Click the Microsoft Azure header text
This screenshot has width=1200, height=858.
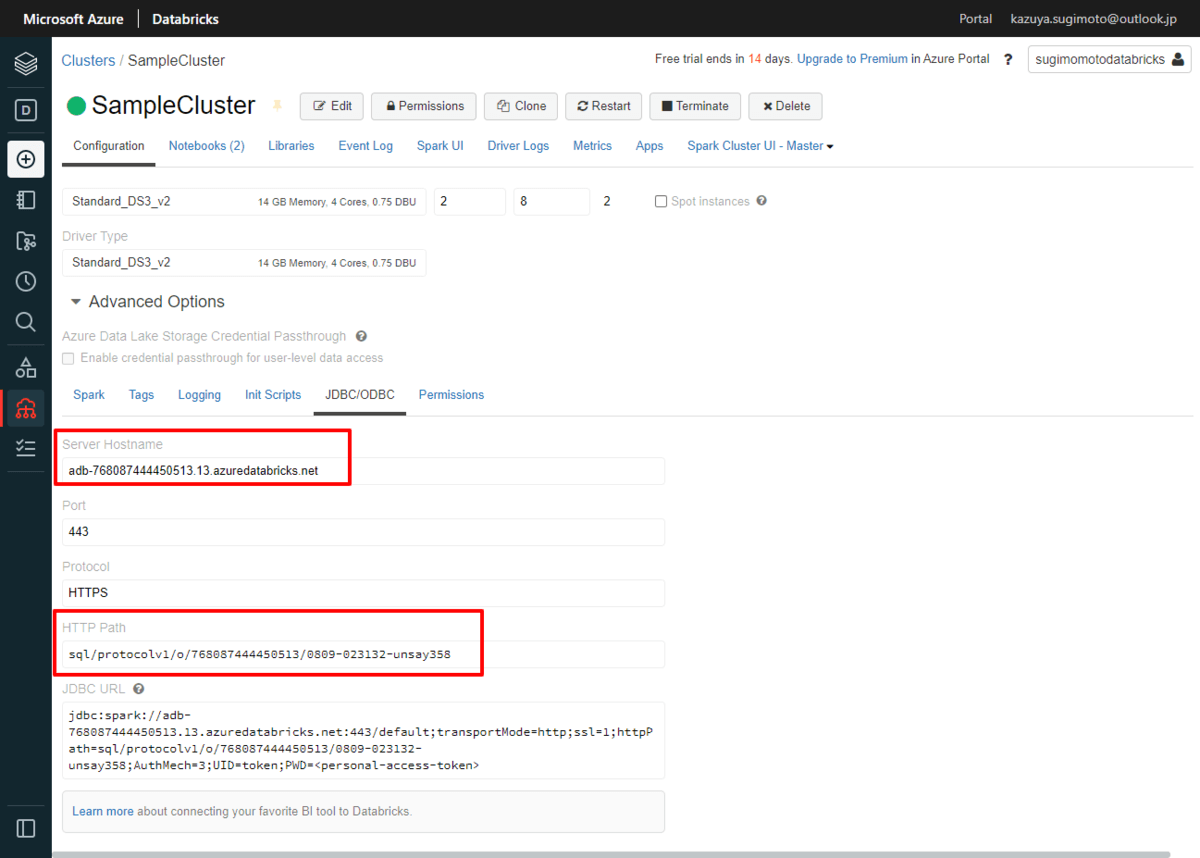73,19
